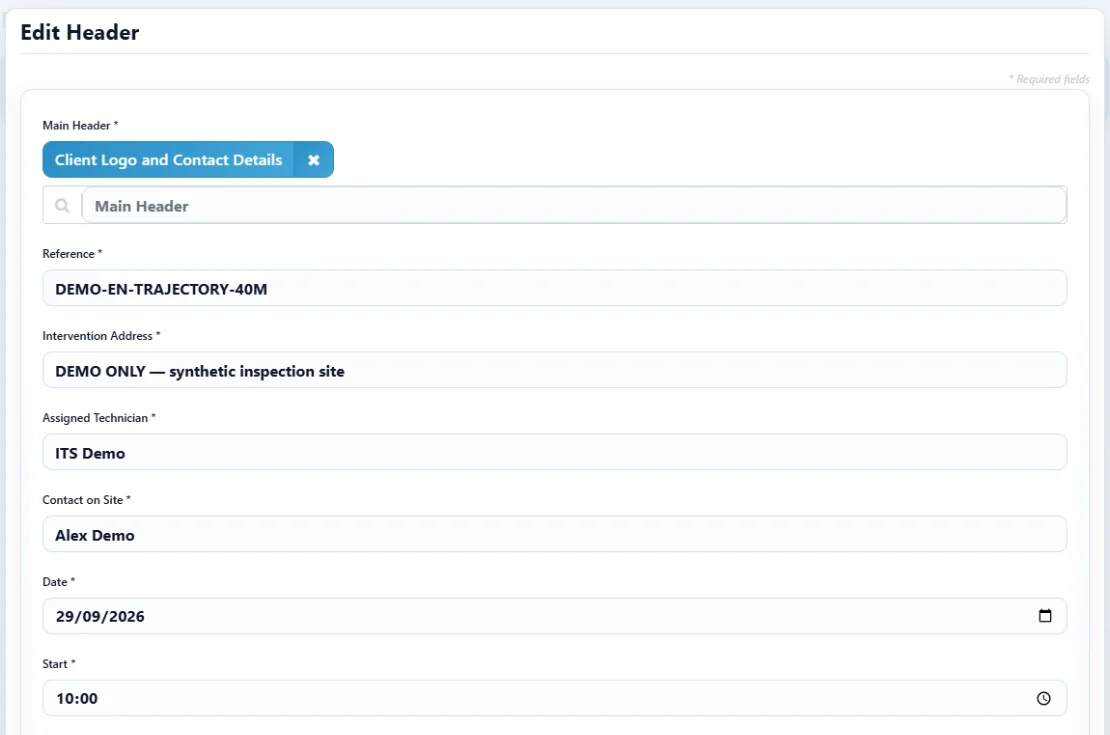Open the clock time picker in Start field
This screenshot has width=1110, height=735.
1043,698
